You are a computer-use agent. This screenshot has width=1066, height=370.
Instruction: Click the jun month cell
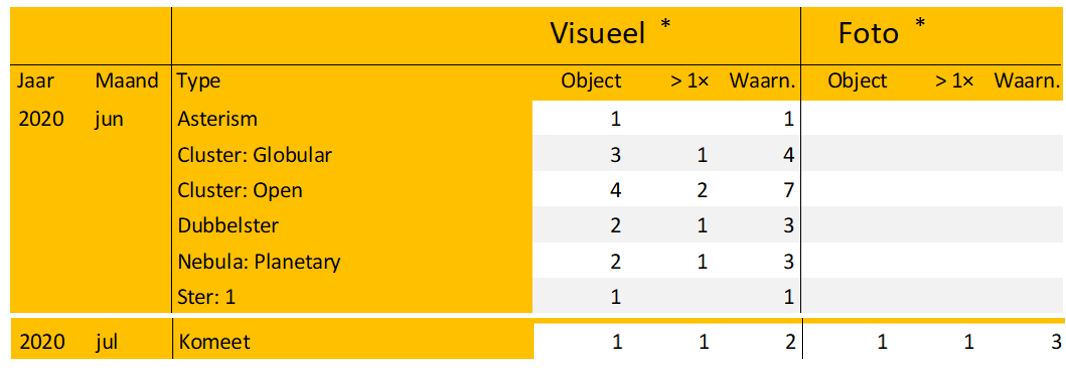click(109, 120)
